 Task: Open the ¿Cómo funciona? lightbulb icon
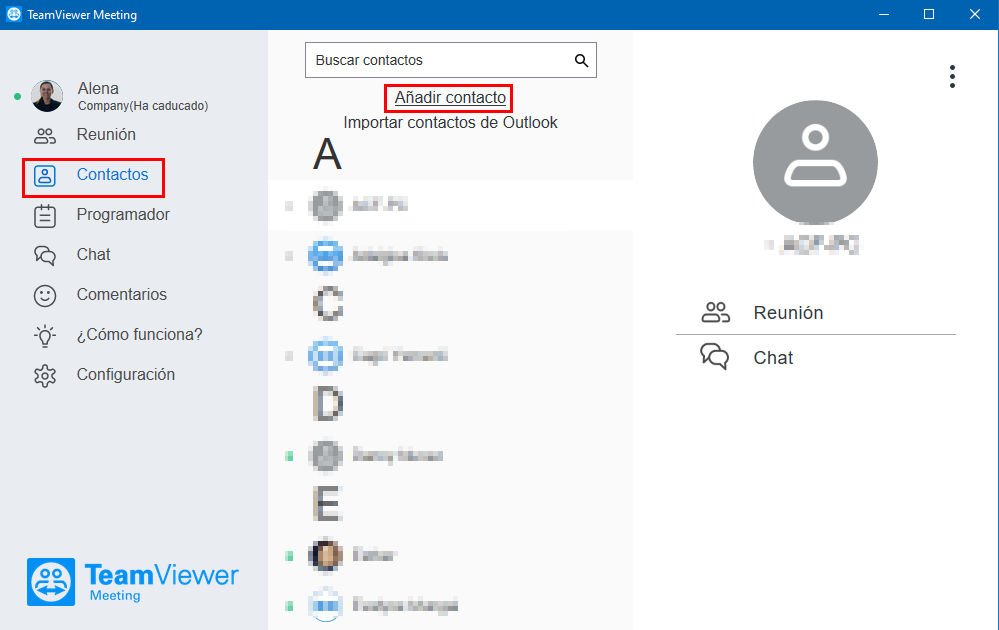click(45, 336)
